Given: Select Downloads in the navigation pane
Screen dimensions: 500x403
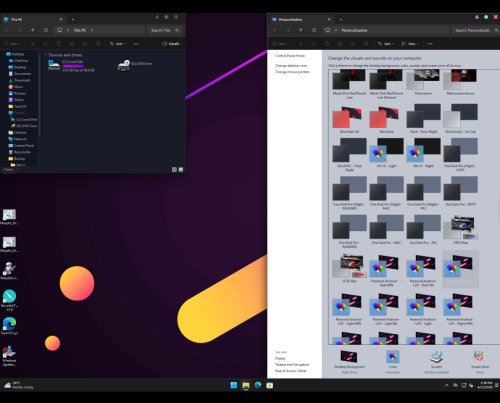Looking at the screenshot, I should click(x=20, y=80).
